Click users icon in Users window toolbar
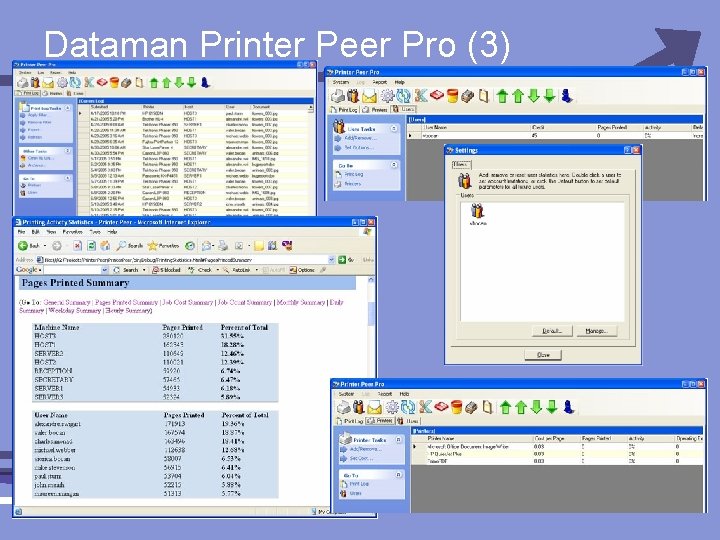720x540 pixels. [x=353, y=96]
